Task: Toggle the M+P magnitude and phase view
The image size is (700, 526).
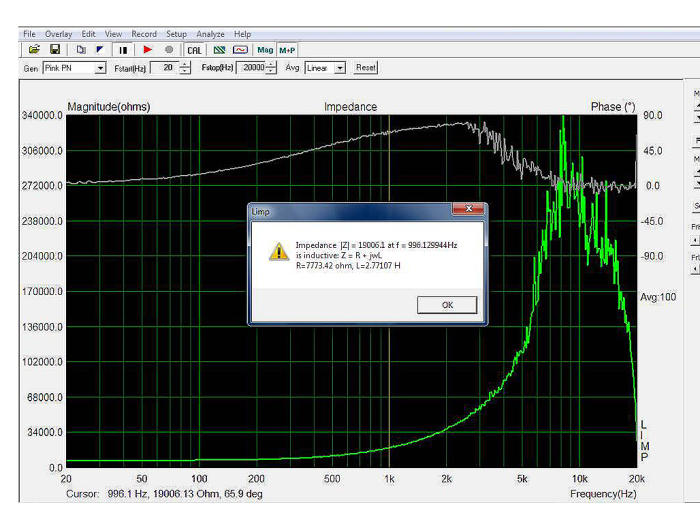Action: [287, 50]
